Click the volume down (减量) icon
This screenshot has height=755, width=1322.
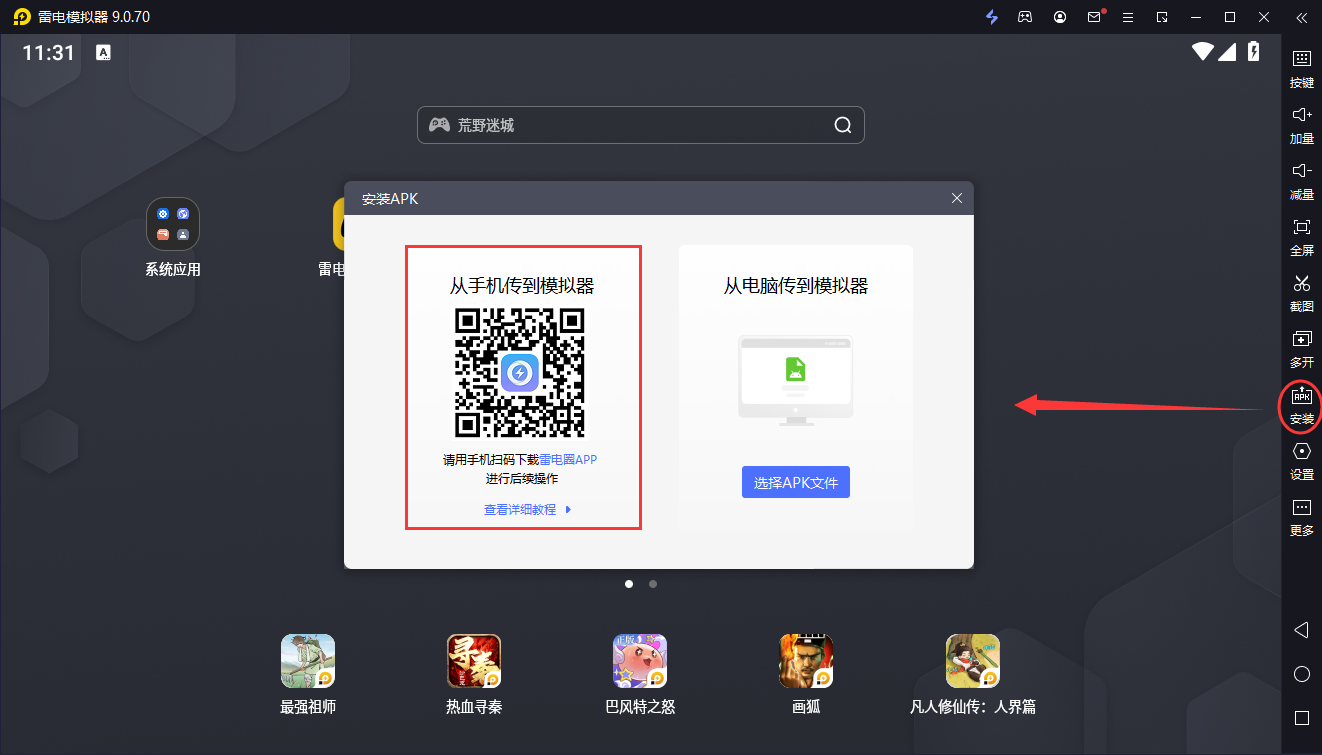1301,171
